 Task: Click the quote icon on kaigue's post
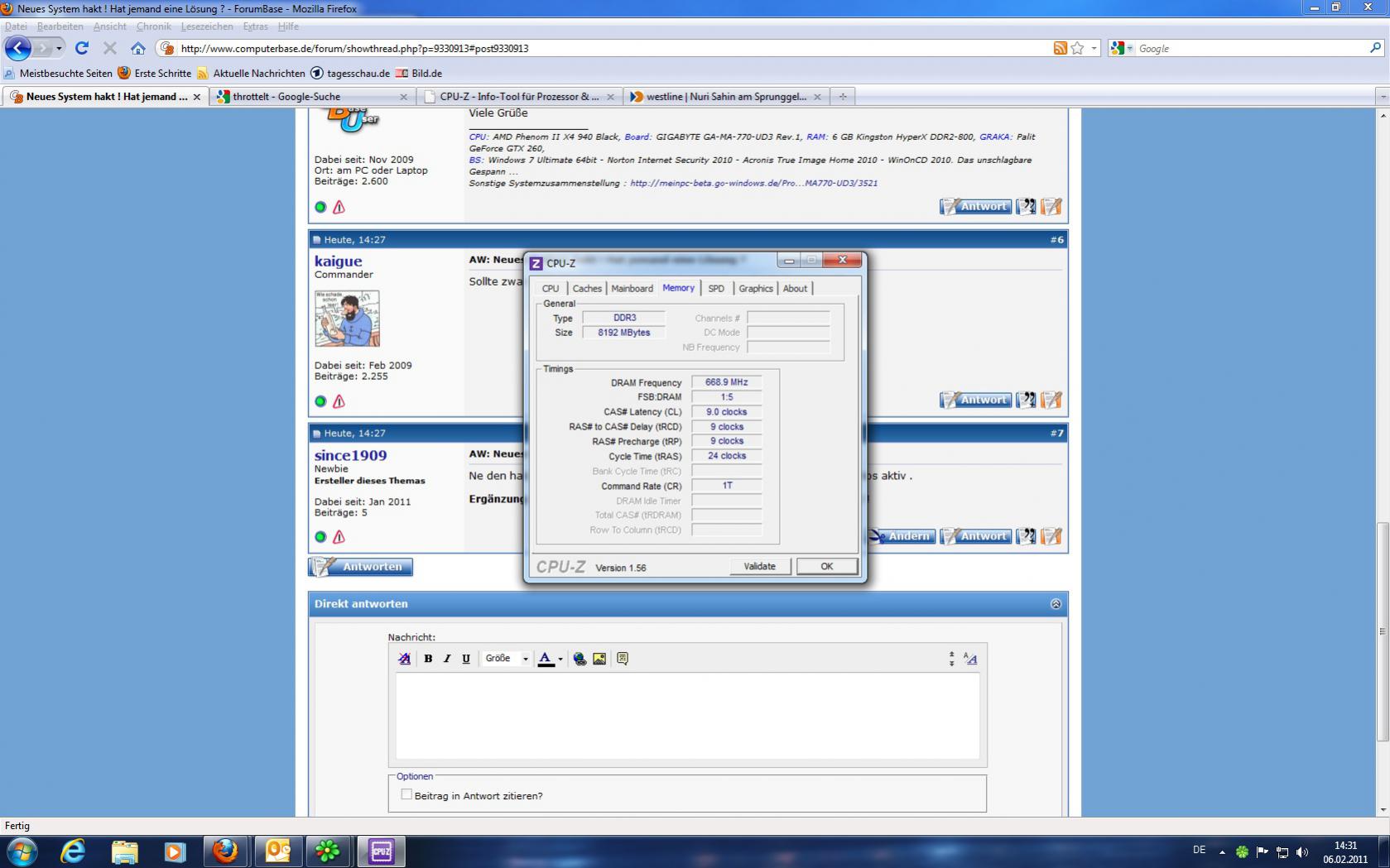click(x=1026, y=400)
